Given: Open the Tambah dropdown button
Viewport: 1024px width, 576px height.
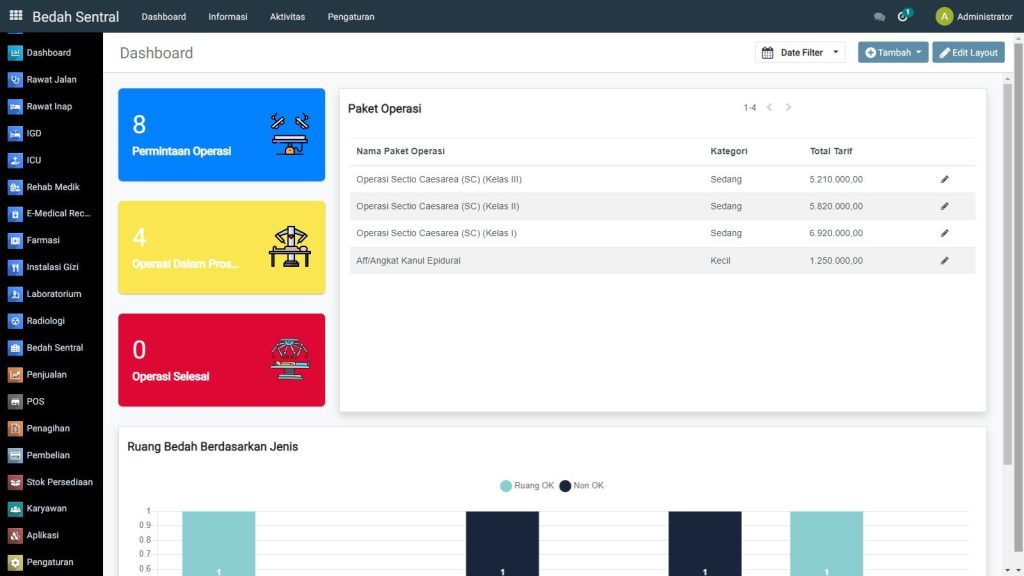Looking at the screenshot, I should [893, 52].
